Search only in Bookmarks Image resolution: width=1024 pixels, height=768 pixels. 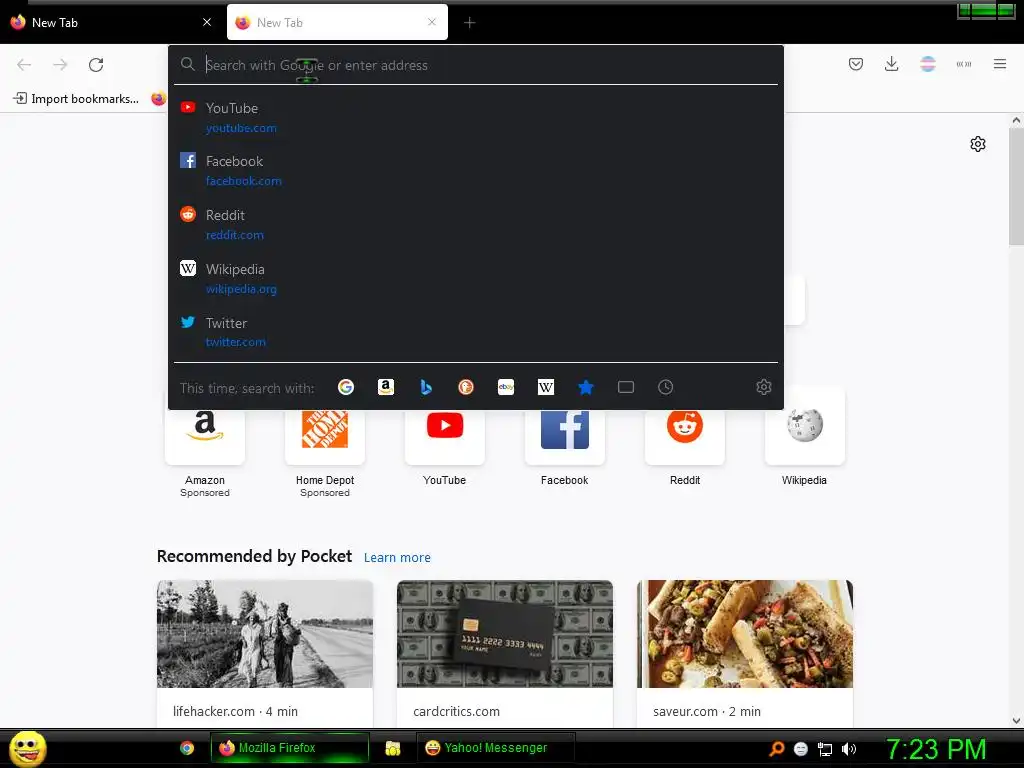[x=586, y=387]
